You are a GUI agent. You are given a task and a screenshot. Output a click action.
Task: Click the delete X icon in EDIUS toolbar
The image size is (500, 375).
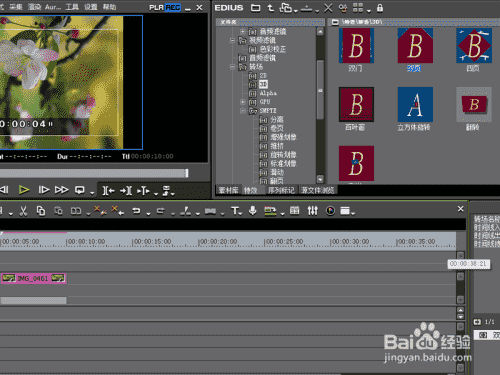pos(328,8)
